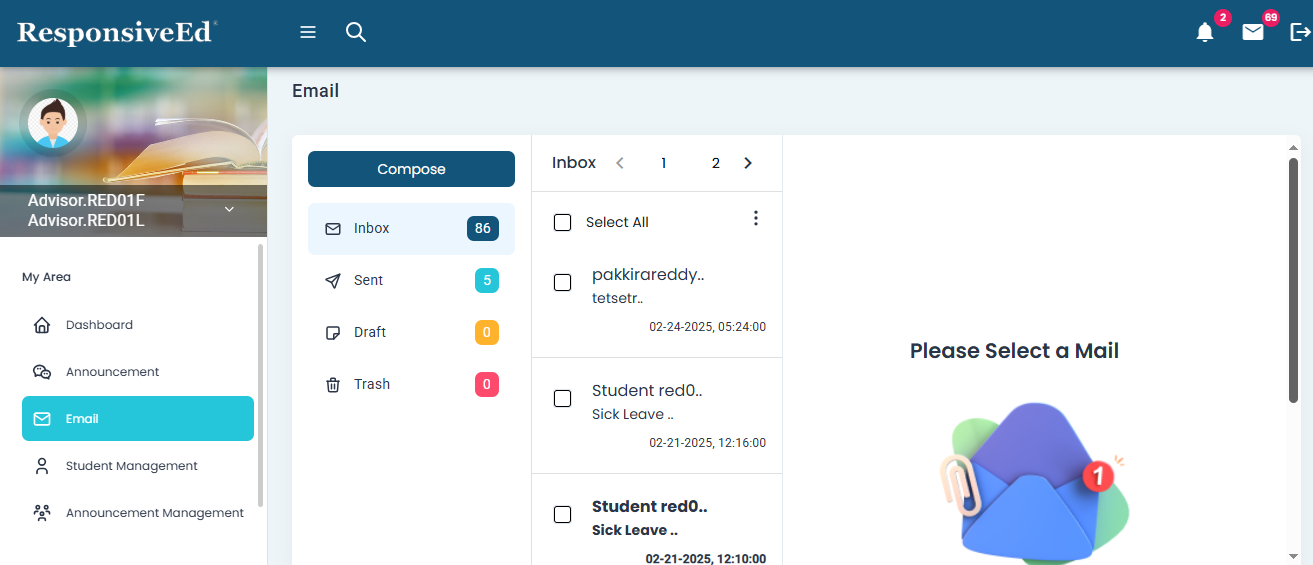Open the notifications bell icon

(x=1205, y=33)
